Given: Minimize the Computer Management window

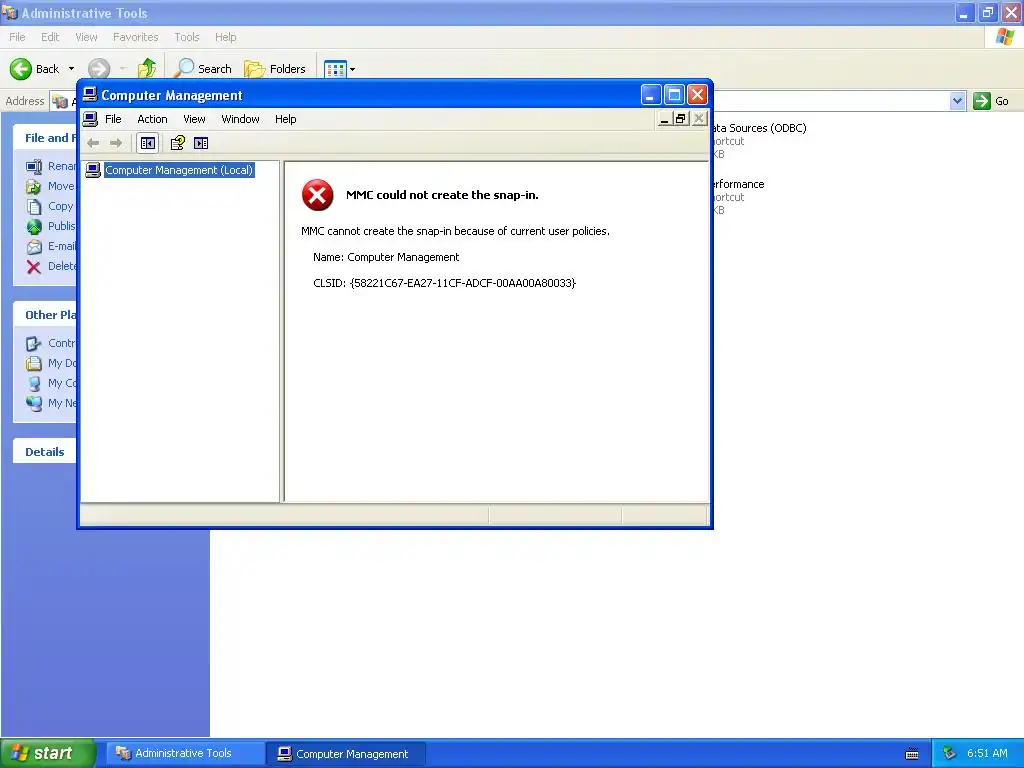Looking at the screenshot, I should (x=650, y=95).
